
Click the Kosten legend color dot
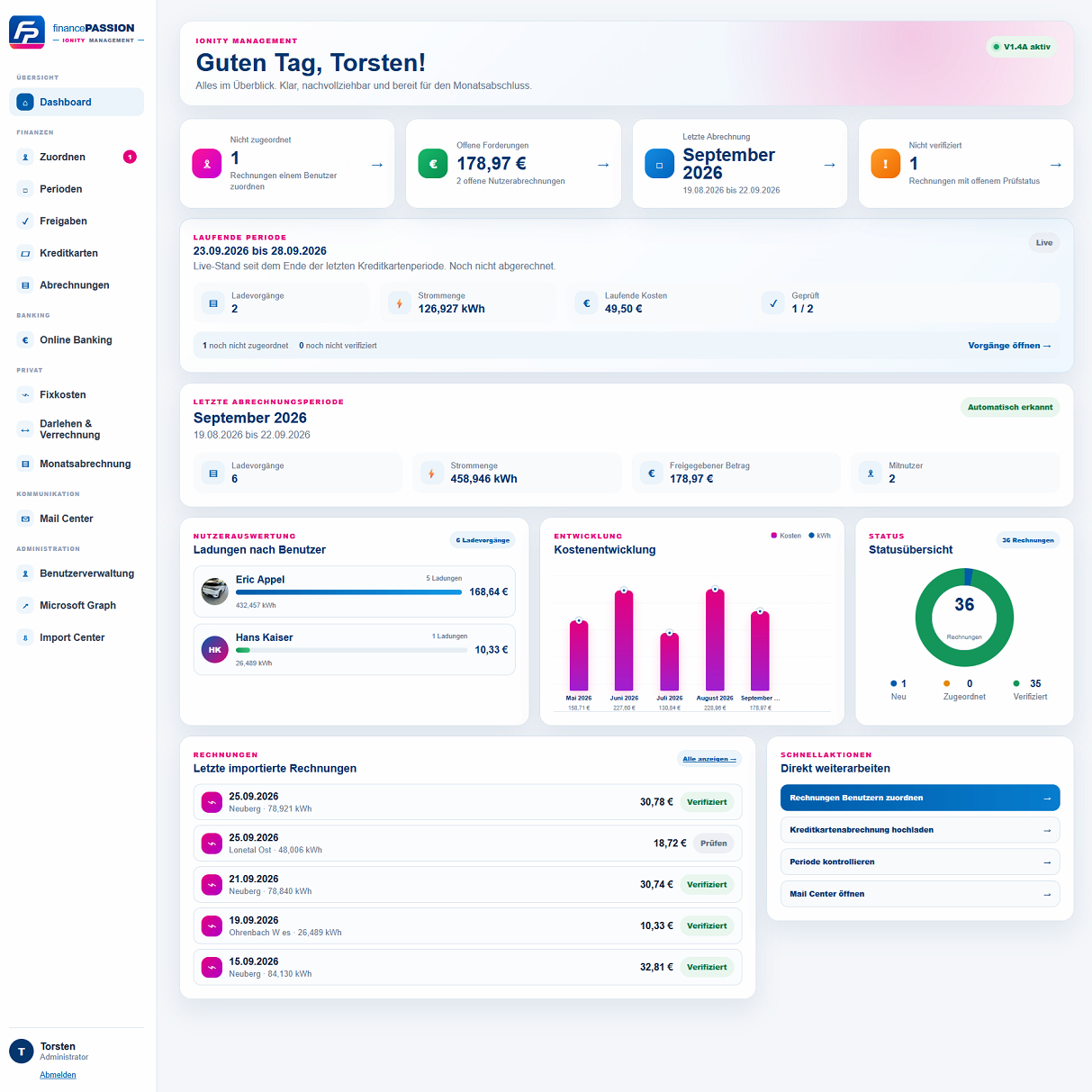[774, 536]
